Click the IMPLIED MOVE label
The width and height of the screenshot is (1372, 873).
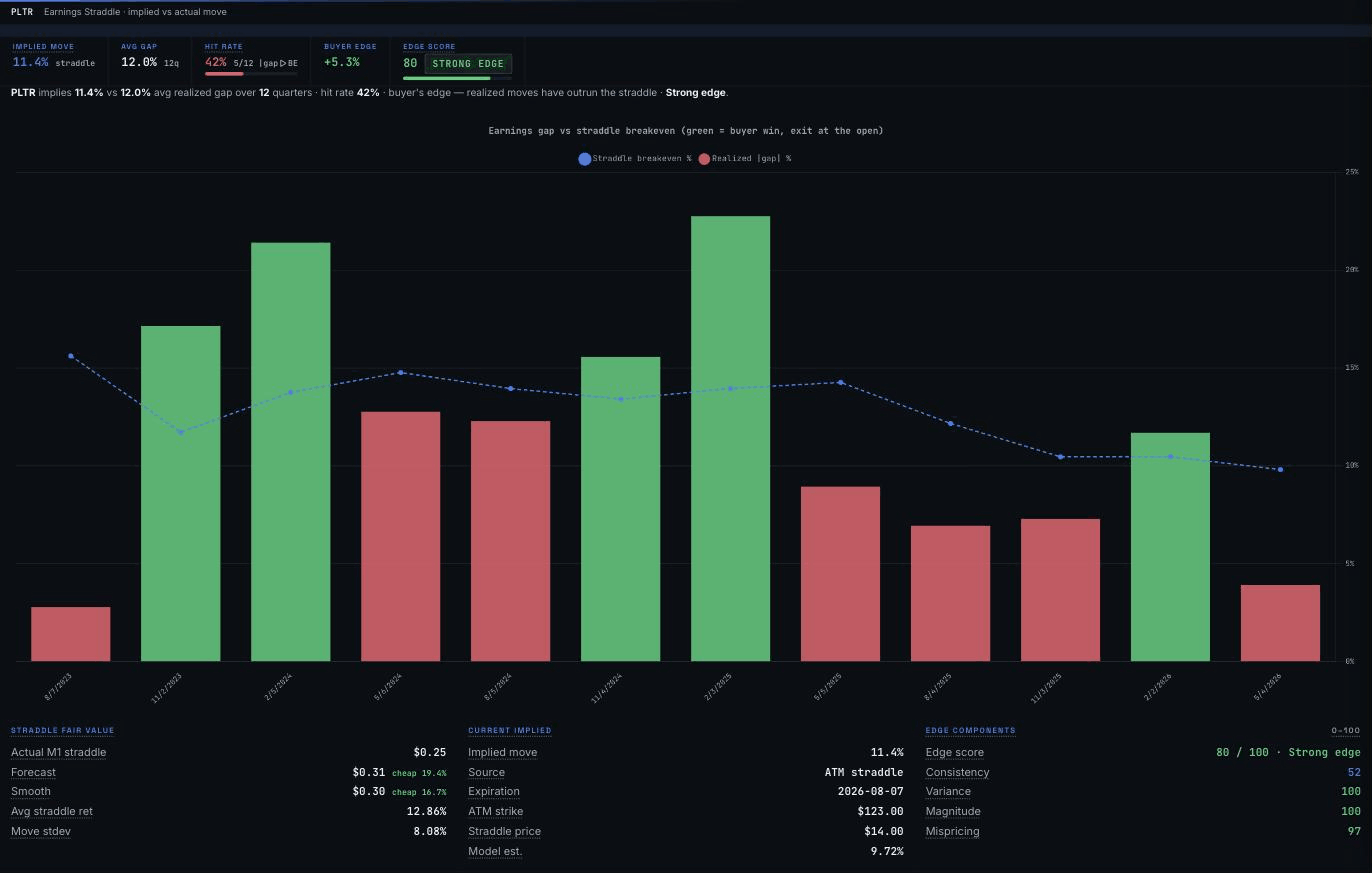point(43,46)
